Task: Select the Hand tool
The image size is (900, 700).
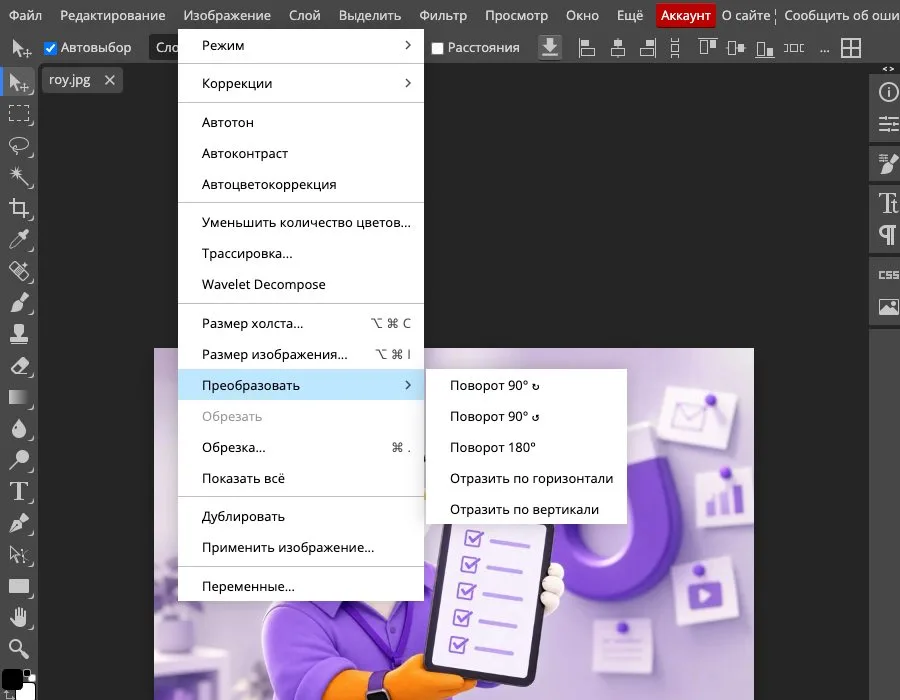Action: (19, 617)
